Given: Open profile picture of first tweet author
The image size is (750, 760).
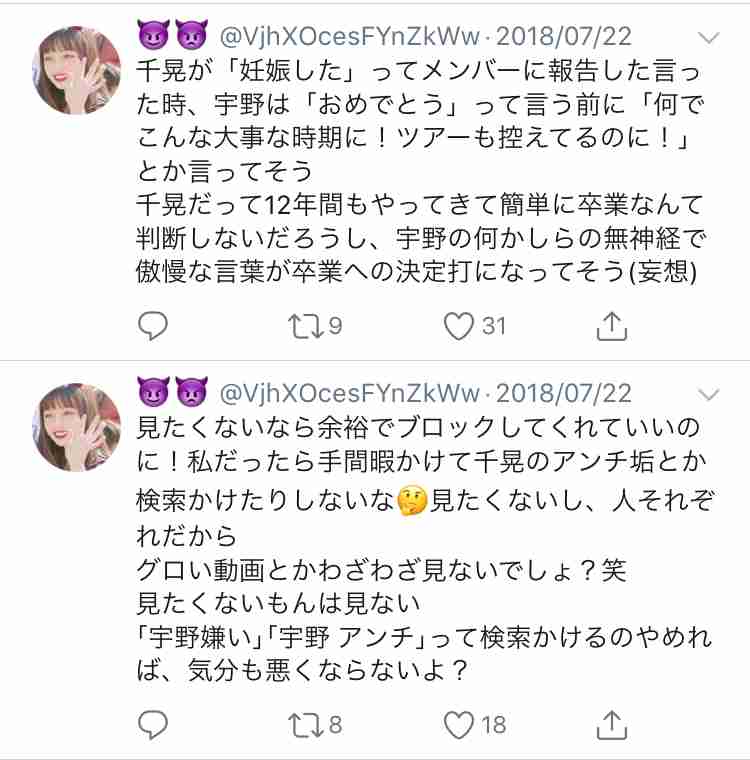Looking at the screenshot, I should [x=77, y=70].
